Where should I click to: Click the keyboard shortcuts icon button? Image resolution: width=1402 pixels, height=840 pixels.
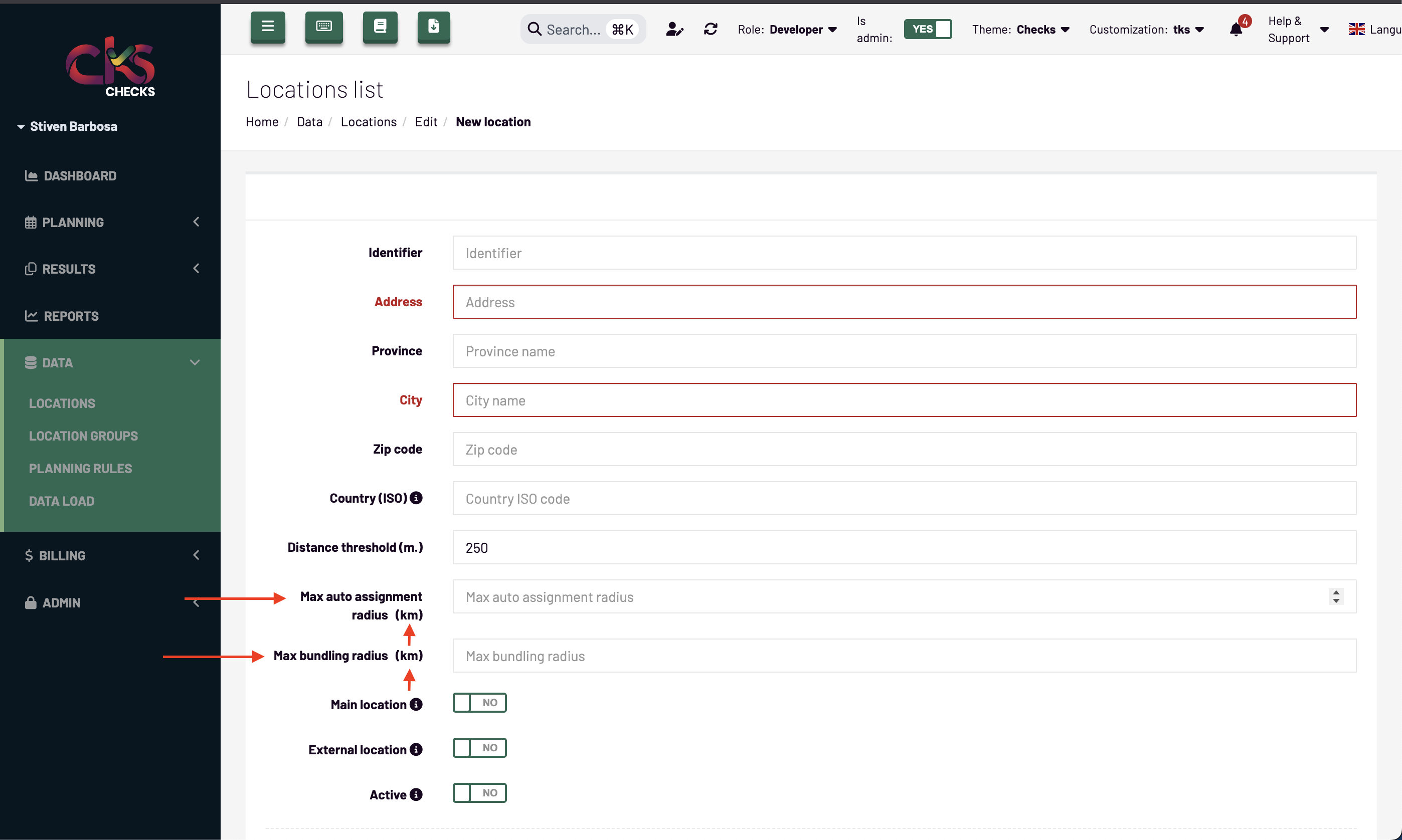[324, 27]
